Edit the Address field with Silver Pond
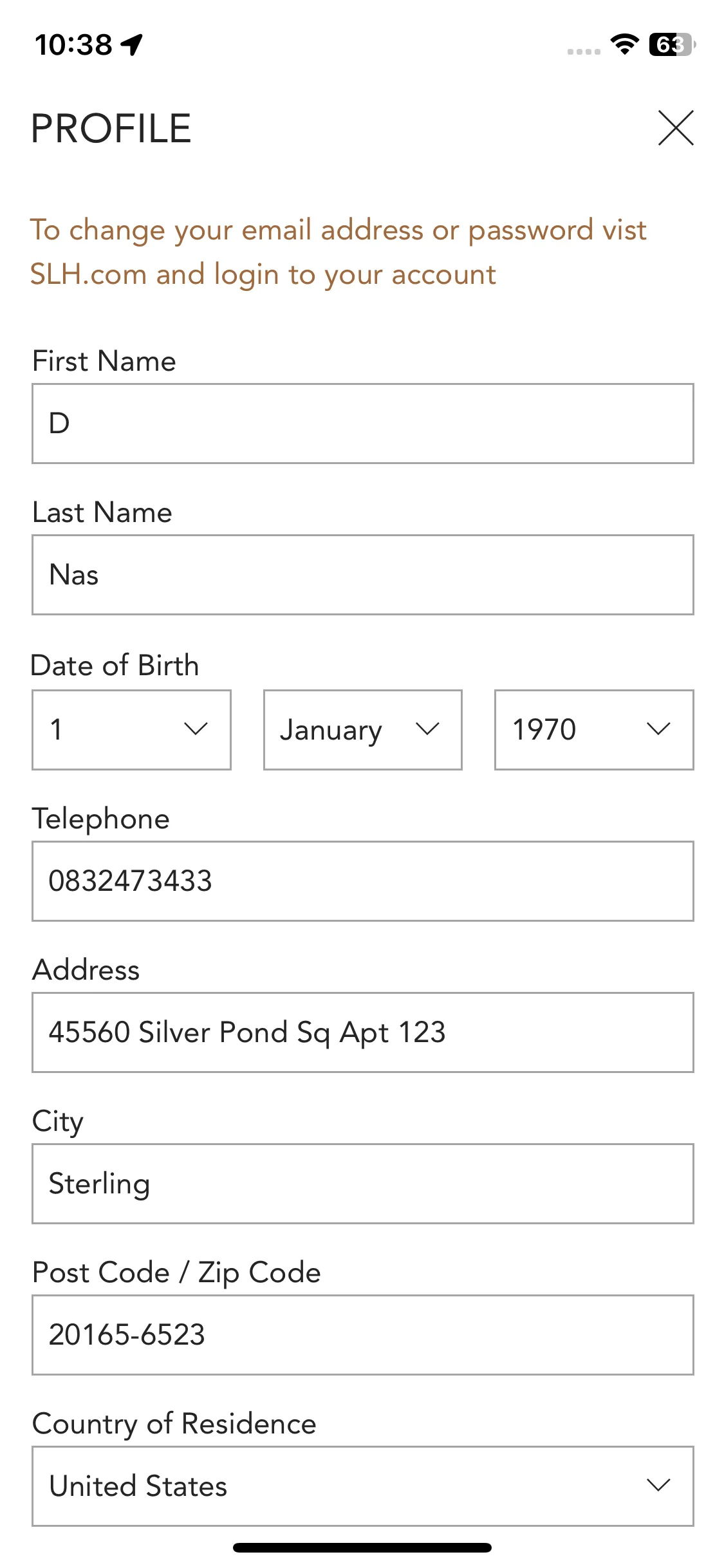Image resolution: width=724 pixels, height=1568 pixels. pos(363,1032)
